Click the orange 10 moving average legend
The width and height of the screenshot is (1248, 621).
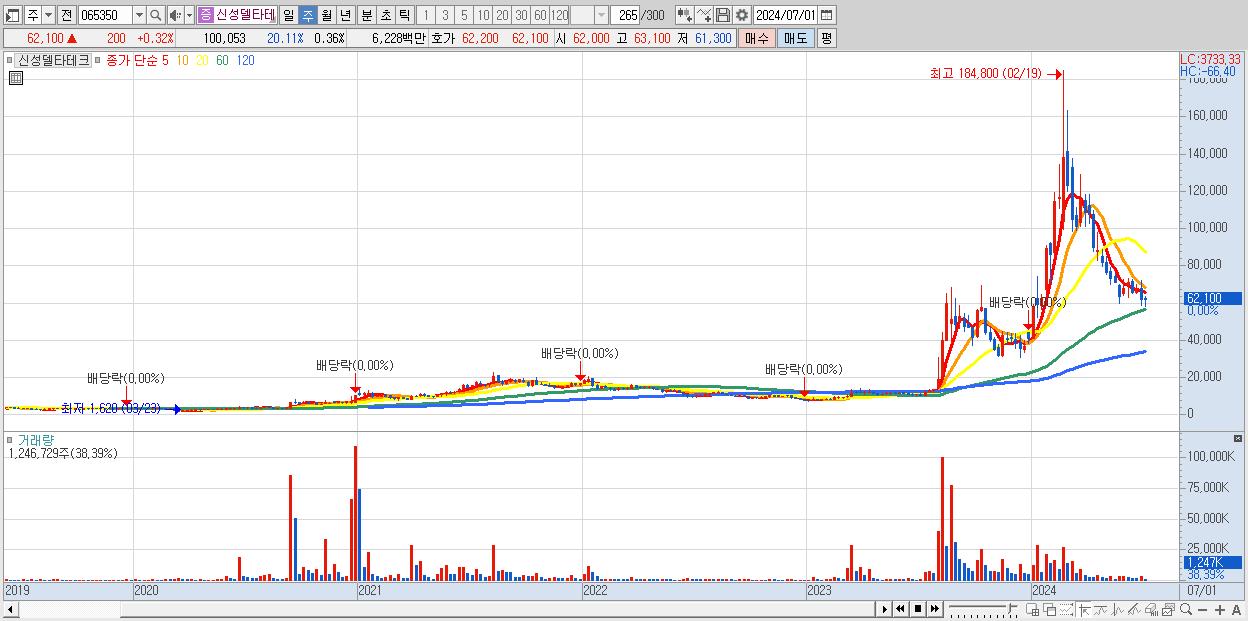[x=182, y=60]
